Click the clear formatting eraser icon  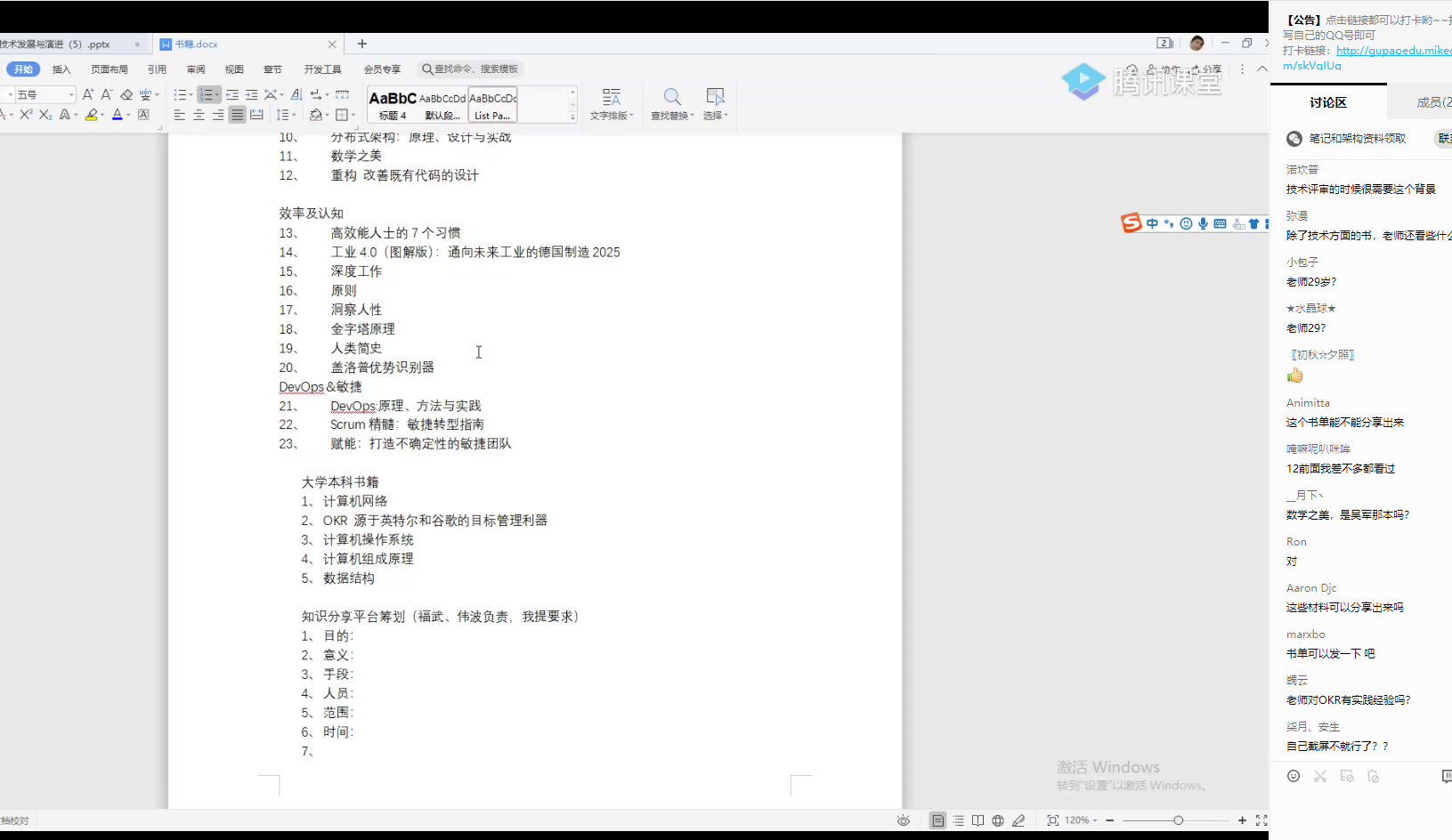pyautogui.click(x=126, y=94)
